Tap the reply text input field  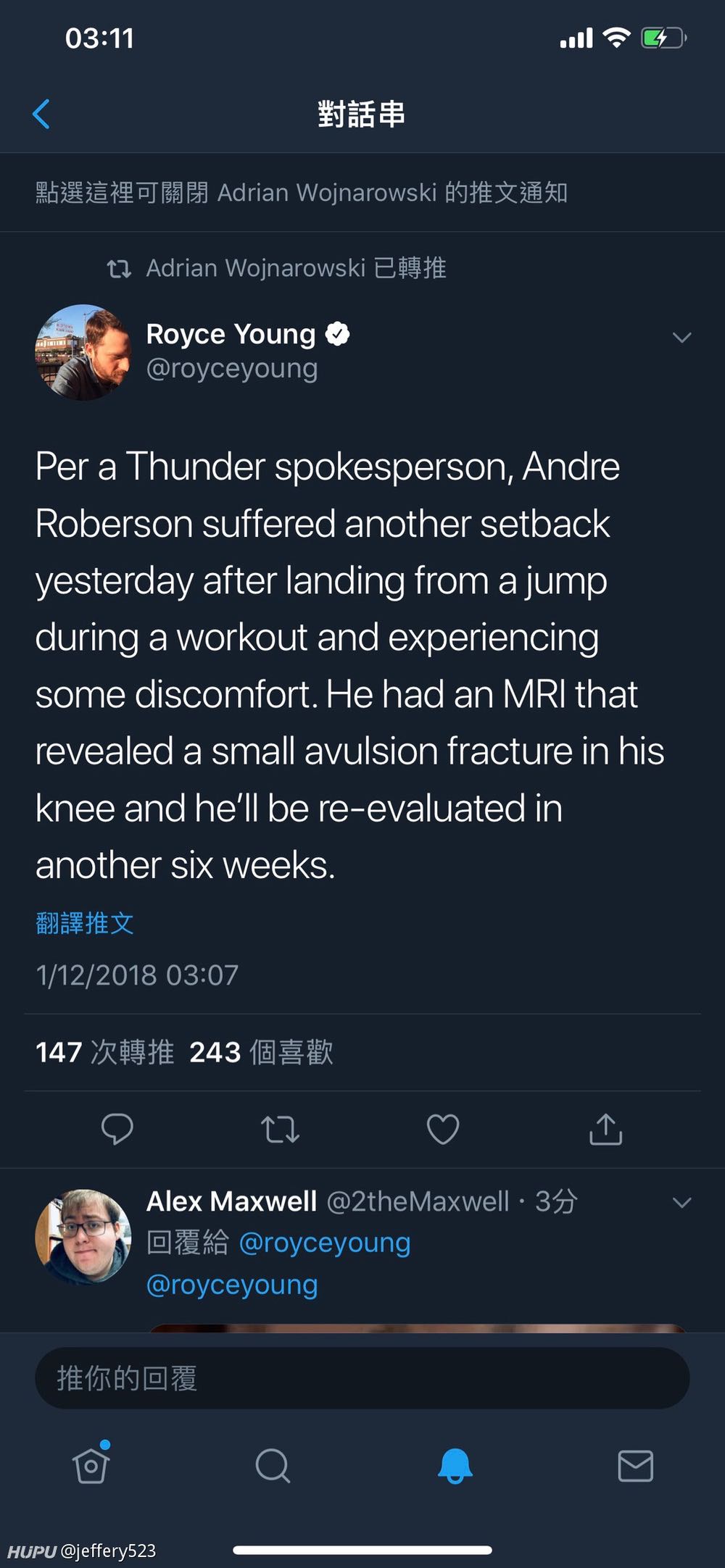[362, 1378]
